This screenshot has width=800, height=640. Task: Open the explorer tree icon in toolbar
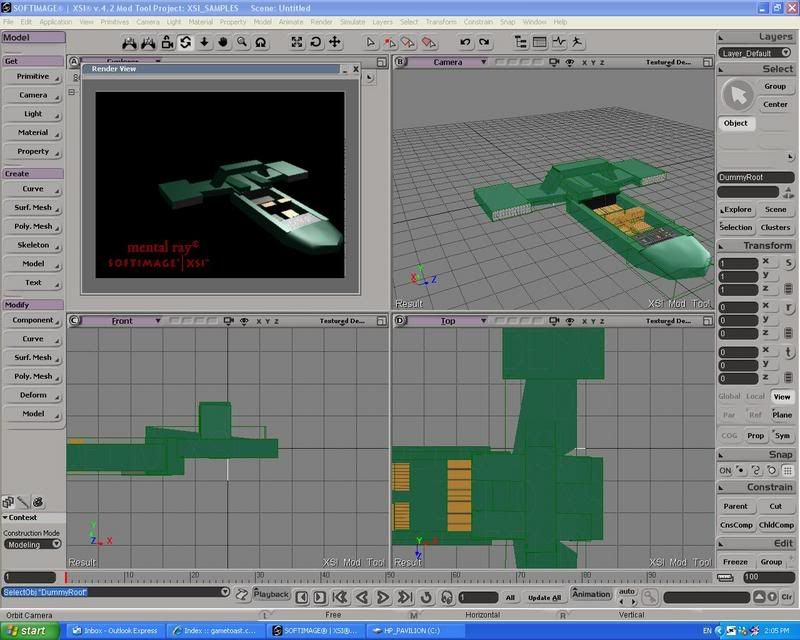tap(520, 42)
